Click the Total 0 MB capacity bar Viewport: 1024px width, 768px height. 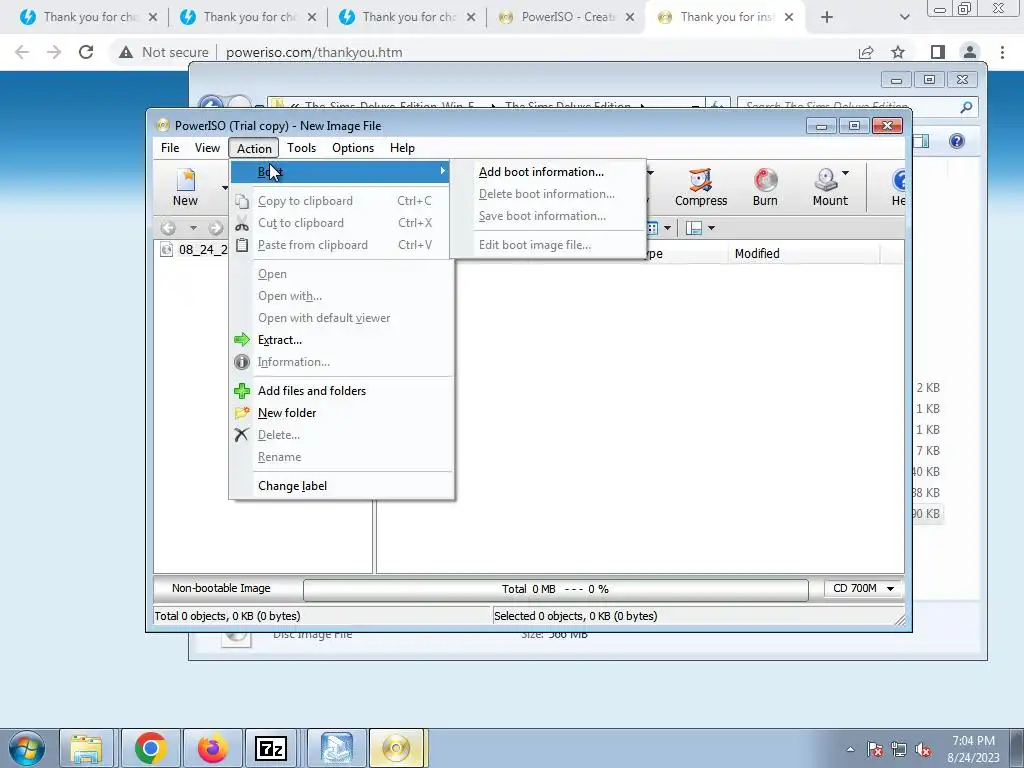(x=556, y=589)
